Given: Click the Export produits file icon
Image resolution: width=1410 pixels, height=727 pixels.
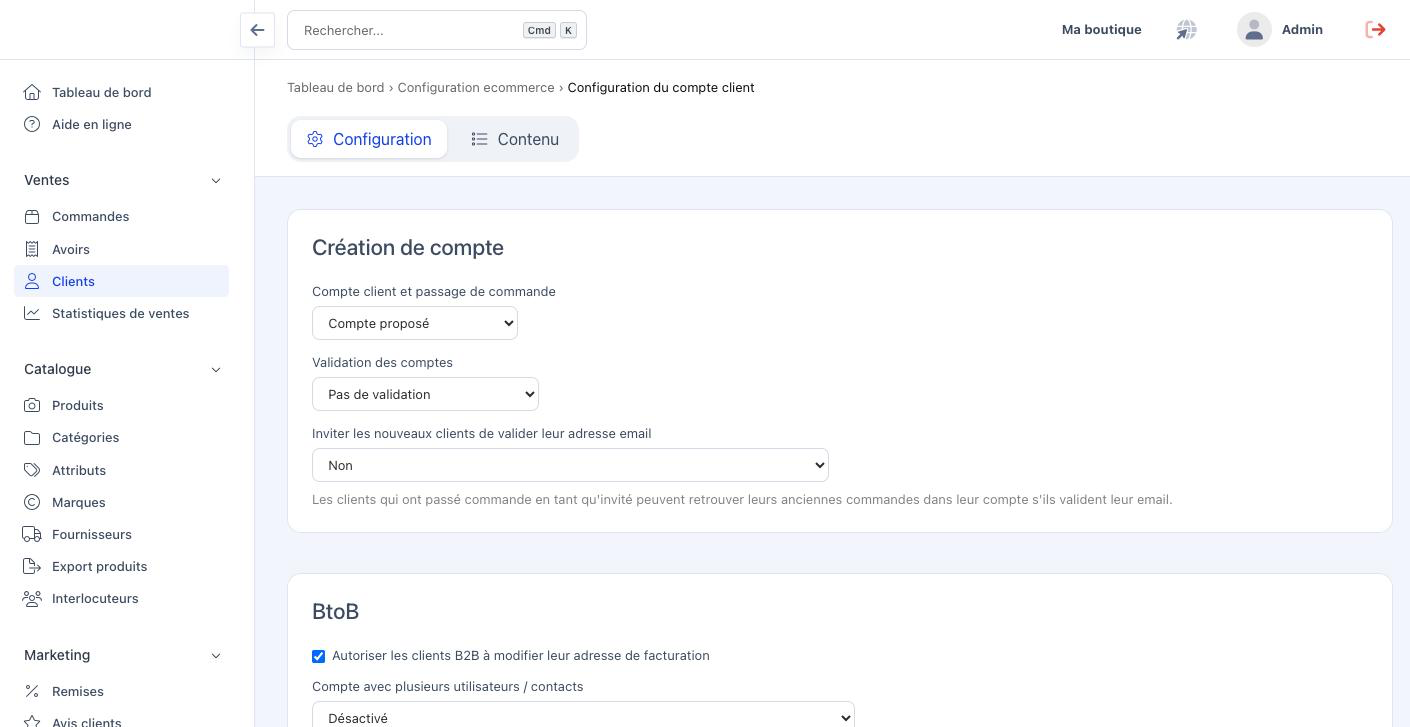Looking at the screenshot, I should [x=32, y=566].
